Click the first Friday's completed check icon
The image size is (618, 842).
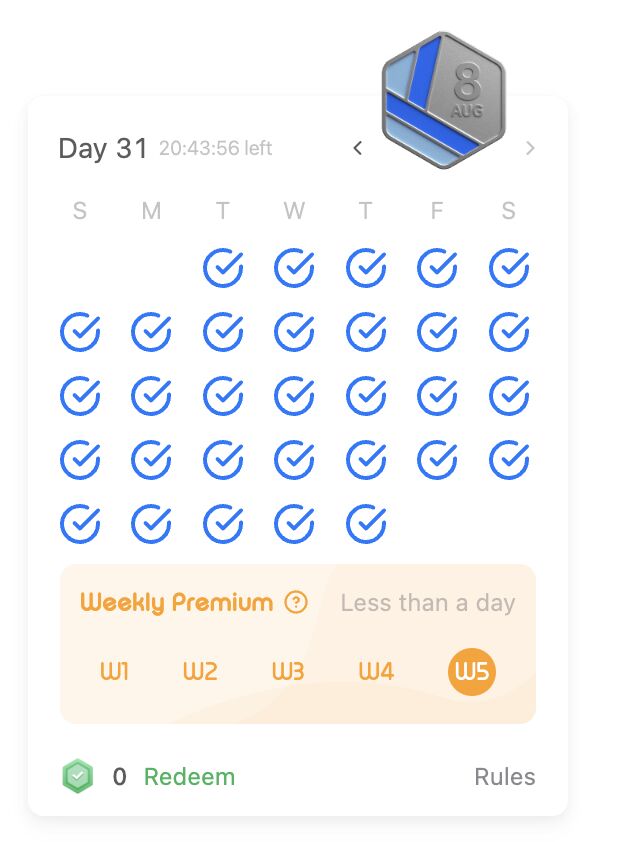point(438,267)
